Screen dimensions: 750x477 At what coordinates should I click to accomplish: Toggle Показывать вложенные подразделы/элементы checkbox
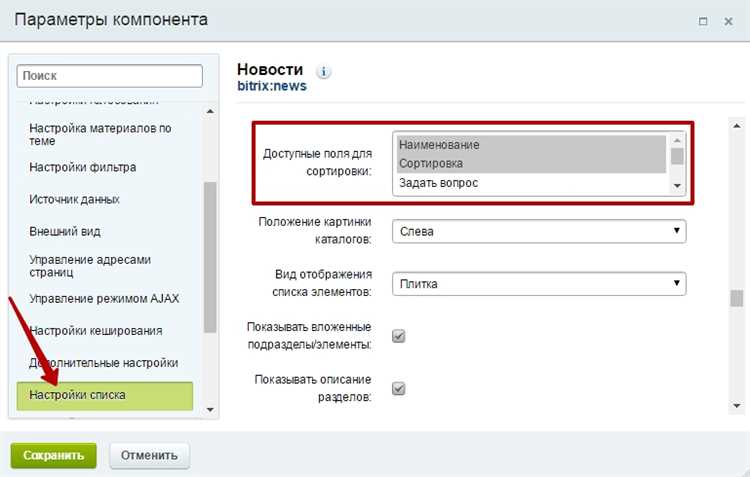tap(398, 336)
